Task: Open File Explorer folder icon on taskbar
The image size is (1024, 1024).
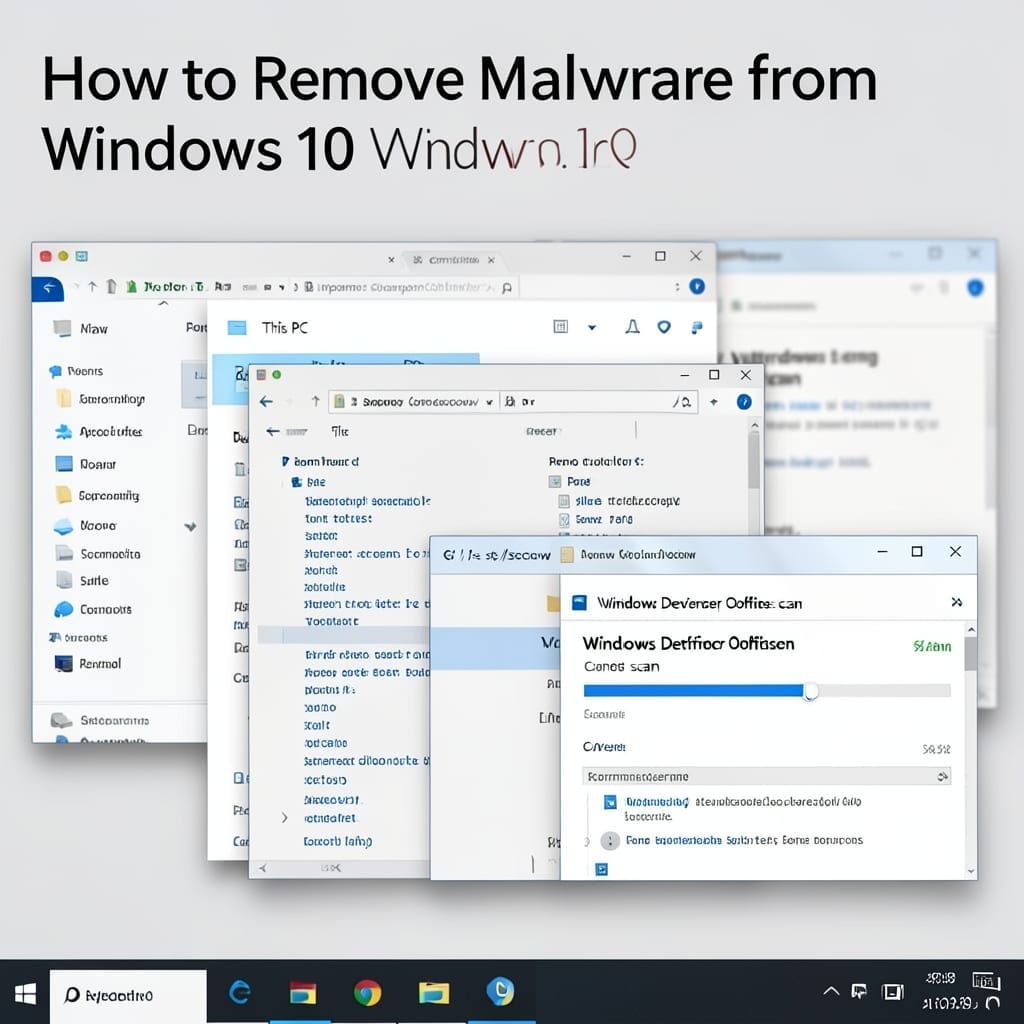Action: pyautogui.click(x=434, y=993)
